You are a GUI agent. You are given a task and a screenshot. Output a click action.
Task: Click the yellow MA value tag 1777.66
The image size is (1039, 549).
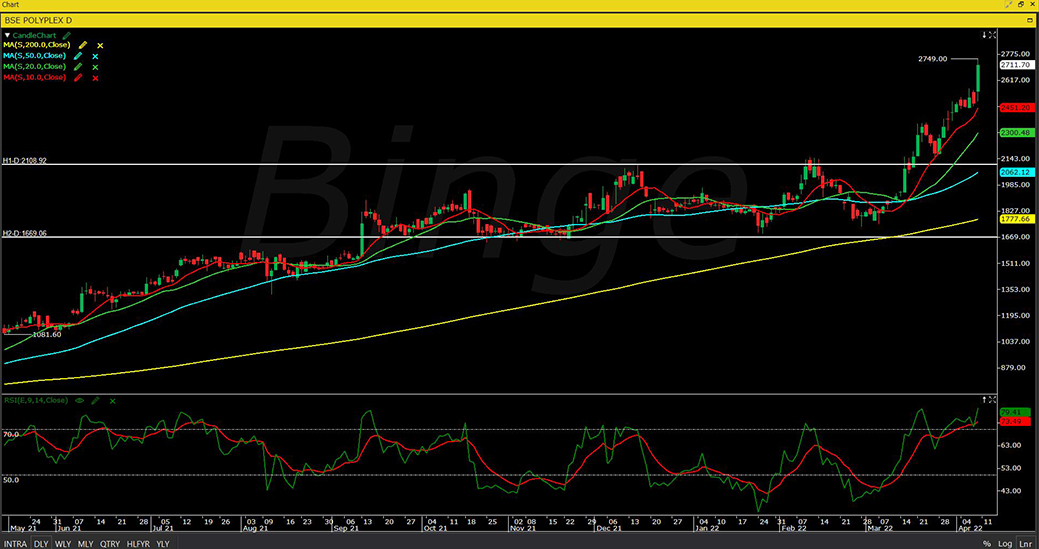point(1016,219)
